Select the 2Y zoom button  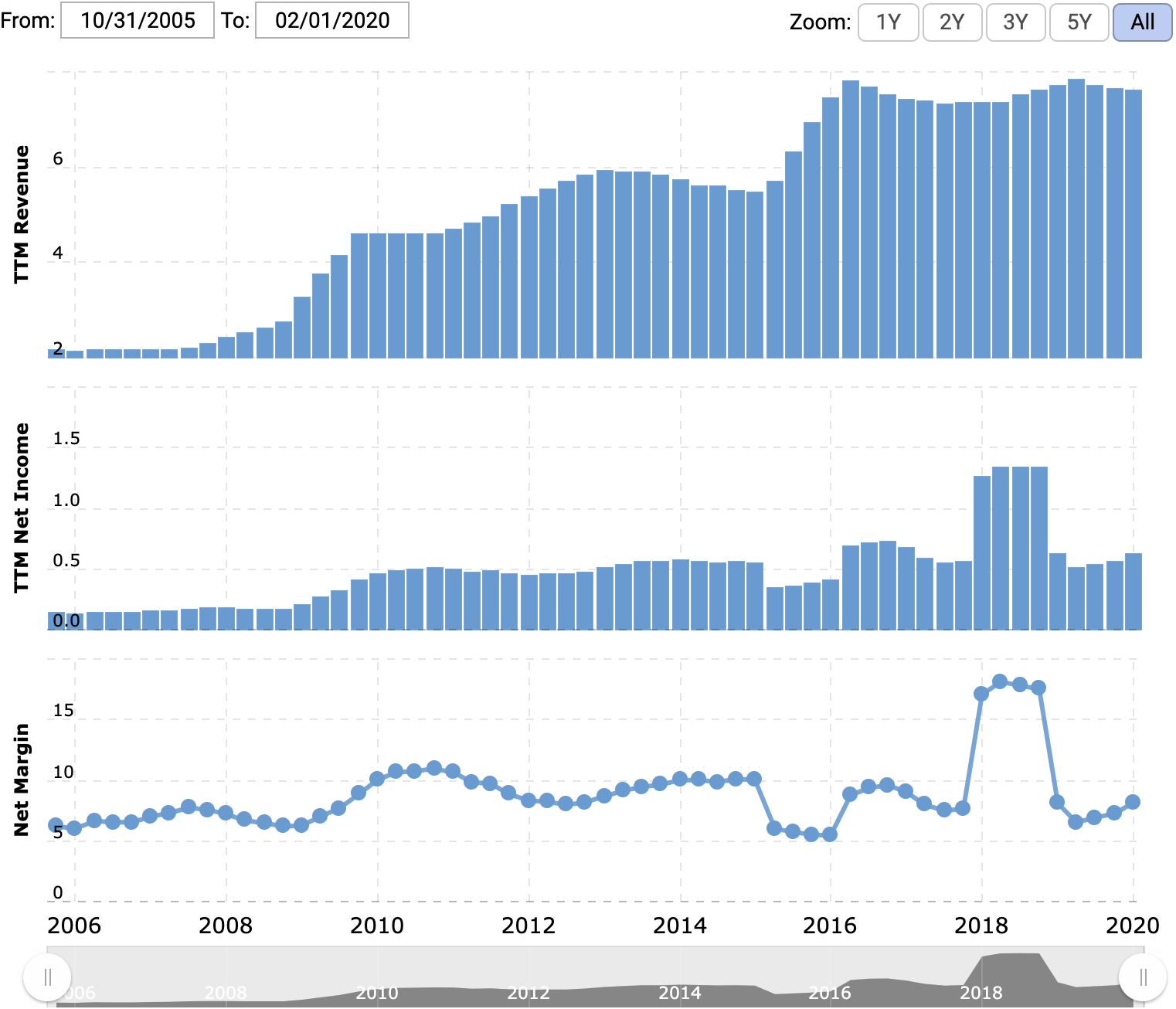[952, 22]
